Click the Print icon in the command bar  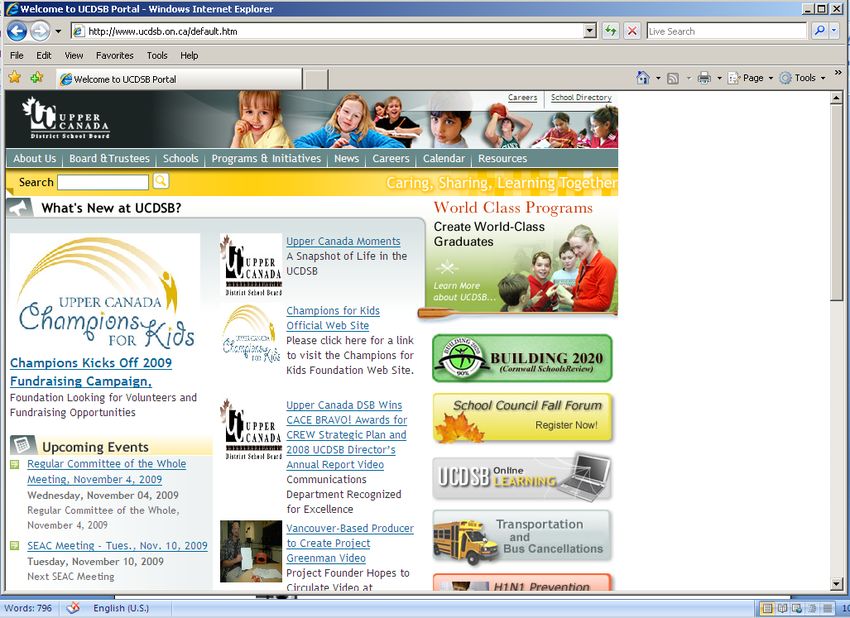[x=704, y=79]
